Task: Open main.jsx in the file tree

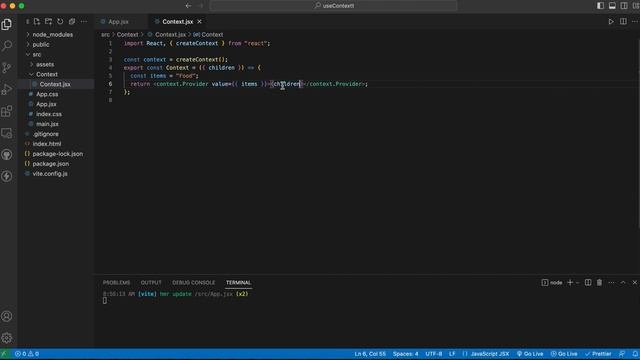Action: [47, 124]
